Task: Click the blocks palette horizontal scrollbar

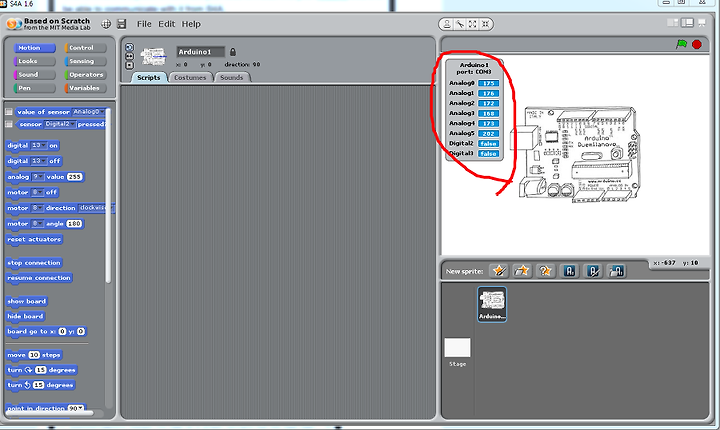Action: pyautogui.click(x=50, y=413)
